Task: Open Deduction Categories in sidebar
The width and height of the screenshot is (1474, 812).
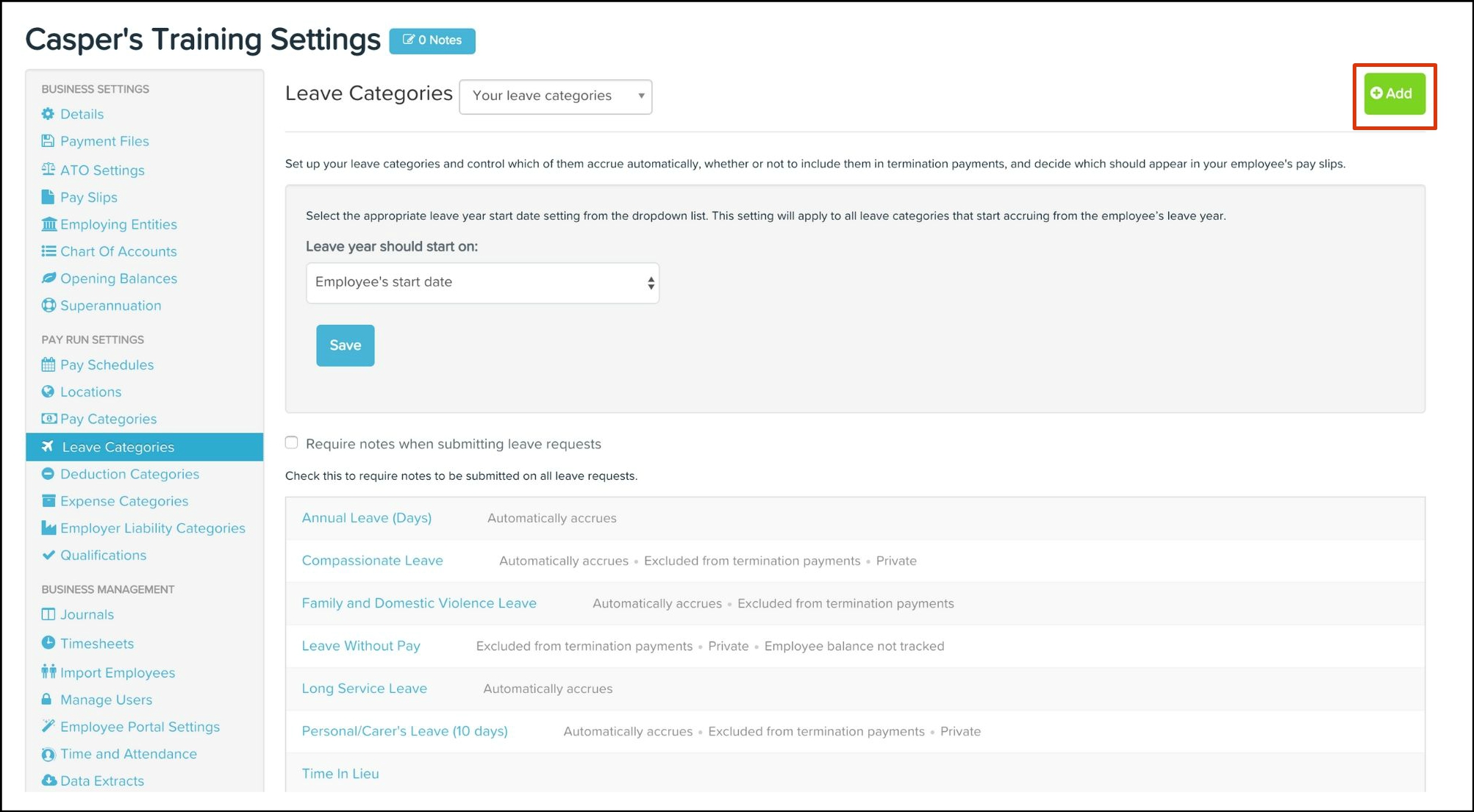Action: (129, 474)
